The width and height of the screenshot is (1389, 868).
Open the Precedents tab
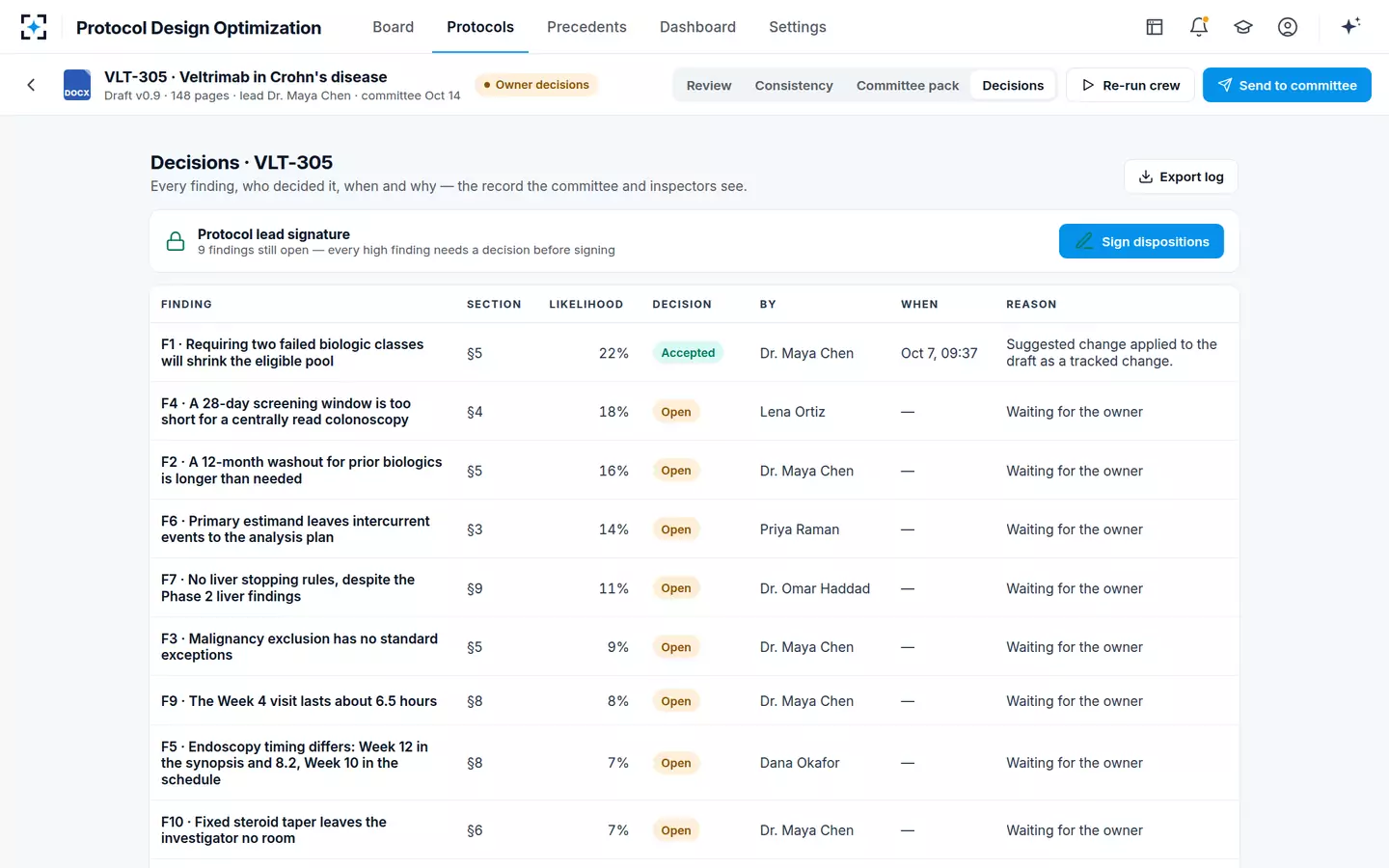click(x=586, y=27)
